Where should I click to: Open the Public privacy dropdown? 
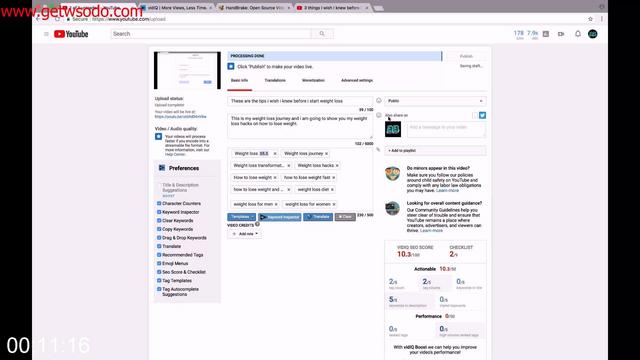pos(435,101)
